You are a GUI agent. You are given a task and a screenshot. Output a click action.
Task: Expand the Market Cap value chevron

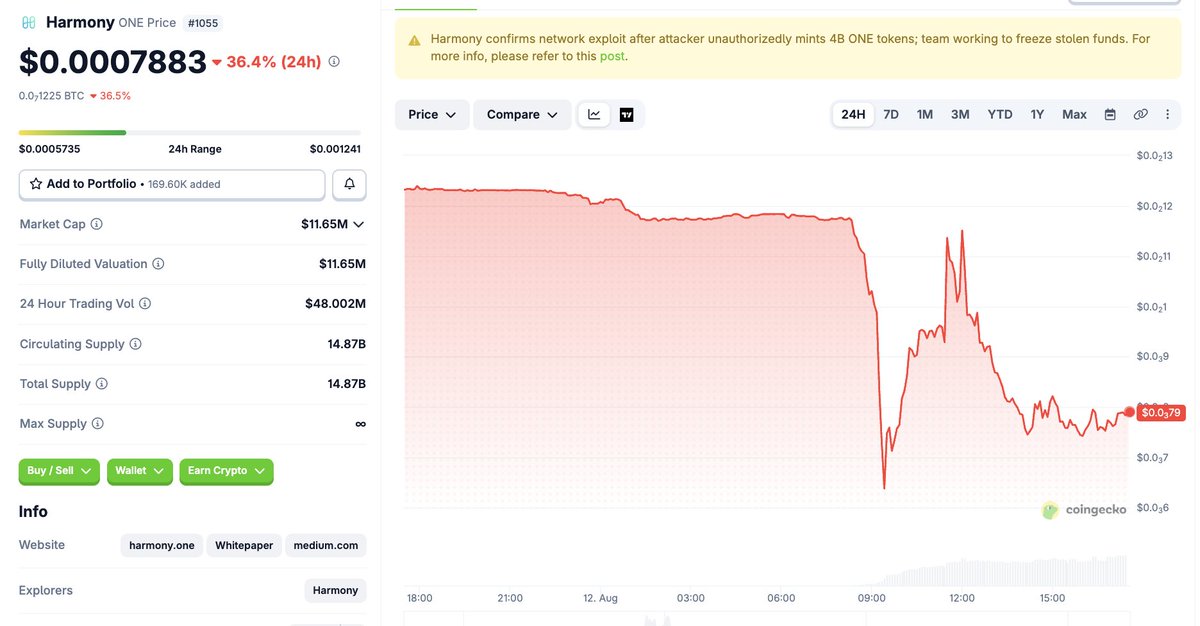tap(359, 224)
